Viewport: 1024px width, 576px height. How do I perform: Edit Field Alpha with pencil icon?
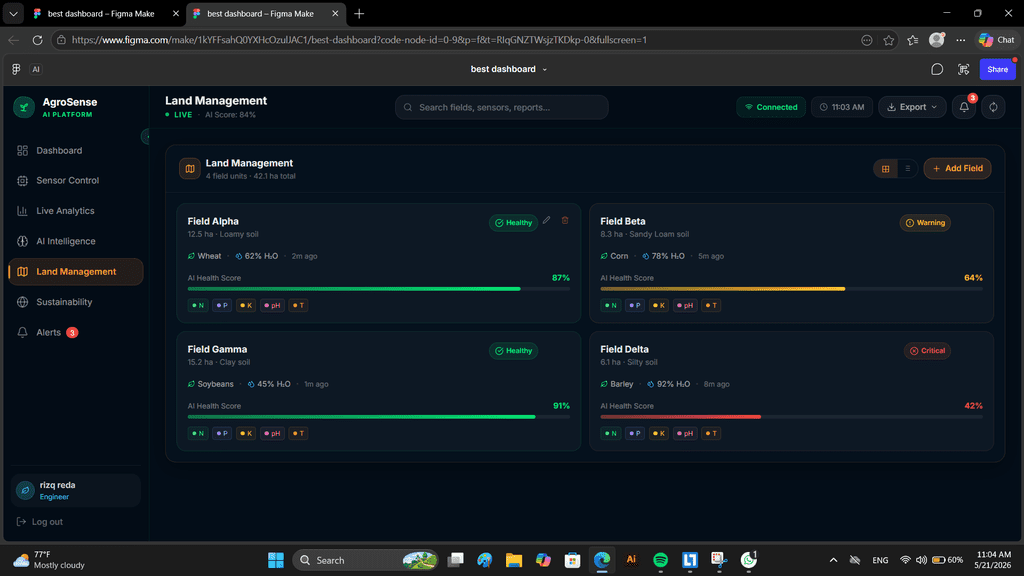coord(547,221)
